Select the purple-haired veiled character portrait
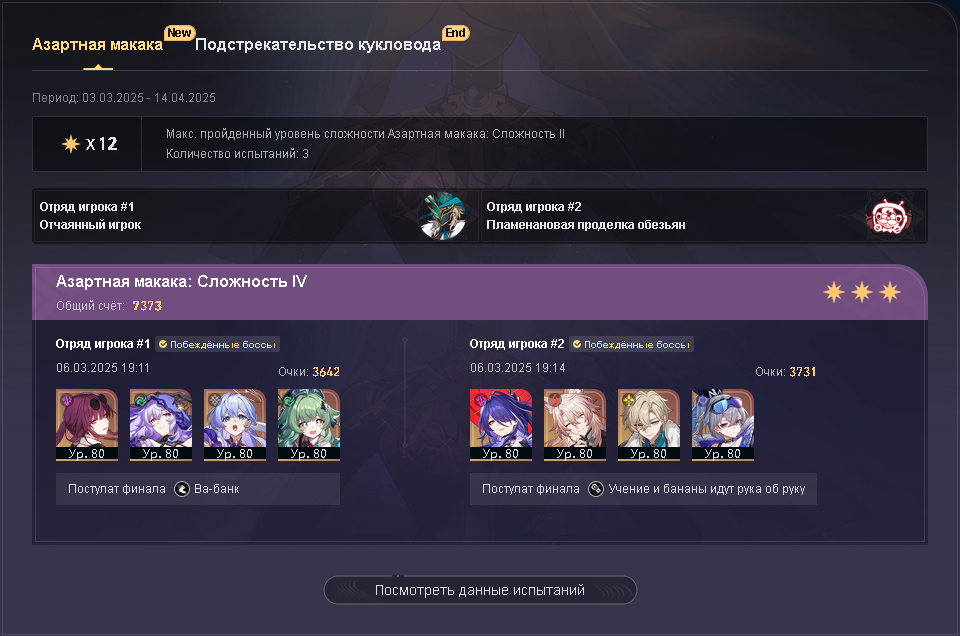The width and height of the screenshot is (960, 636). (x=161, y=425)
